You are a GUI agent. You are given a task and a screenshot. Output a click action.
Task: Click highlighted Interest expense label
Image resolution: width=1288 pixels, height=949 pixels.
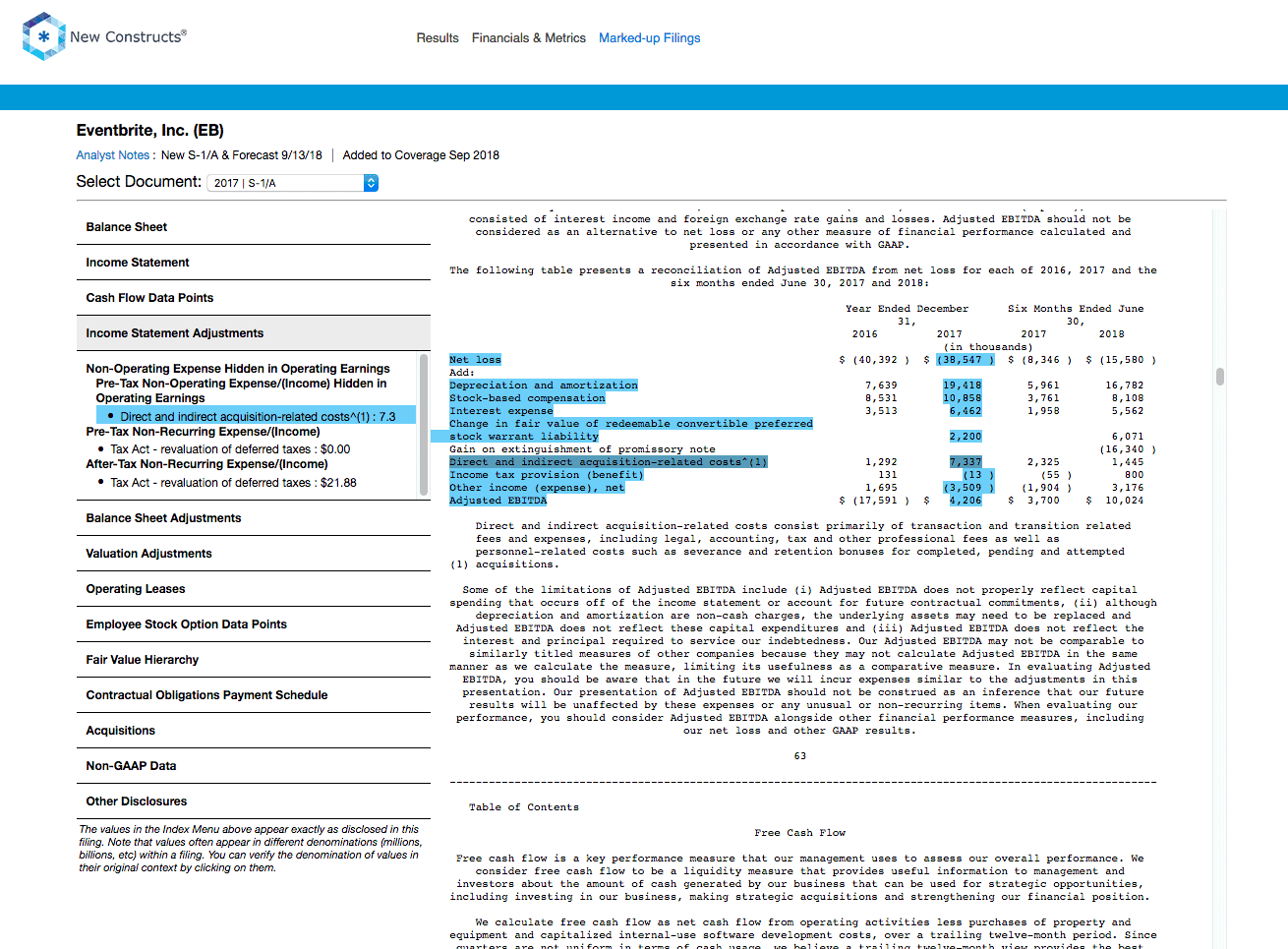click(x=501, y=411)
